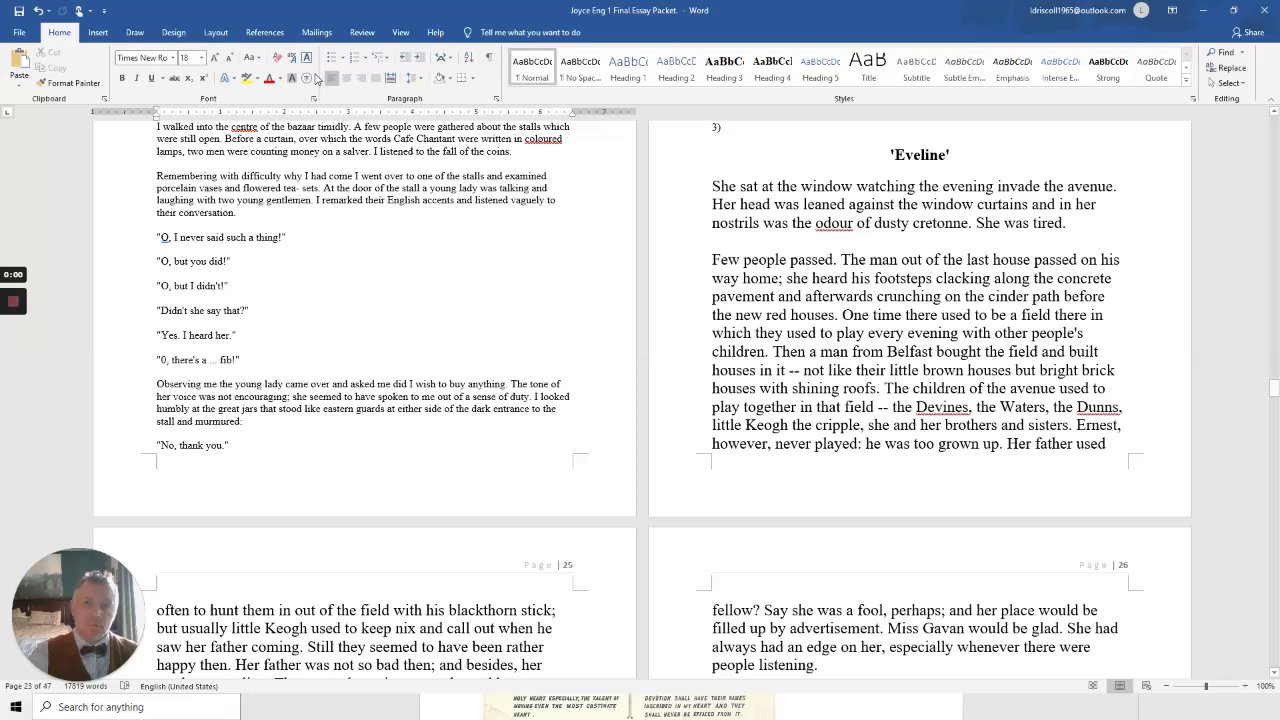1280x720 pixels.
Task: Apply yellow text highlight color
Action: pos(245,78)
